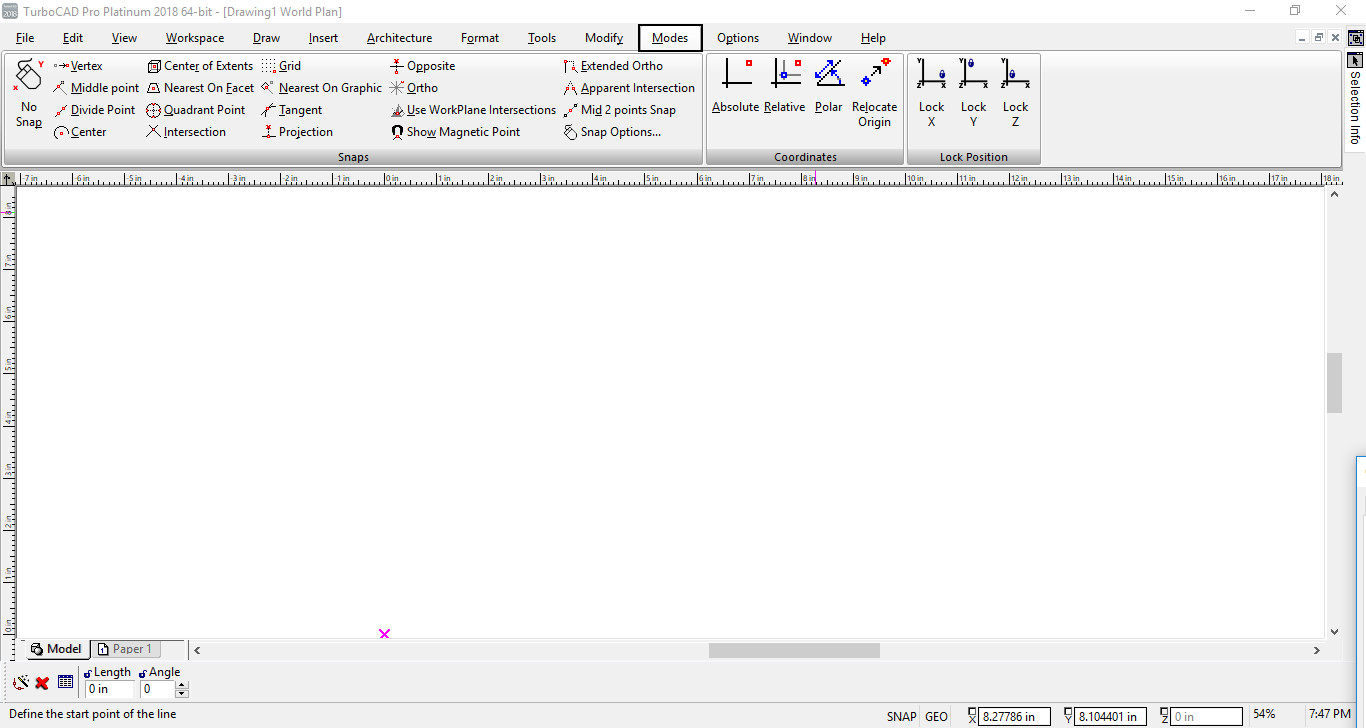This screenshot has height=728, width=1366.
Task: Open Snap Options dialog
Action: click(x=612, y=132)
